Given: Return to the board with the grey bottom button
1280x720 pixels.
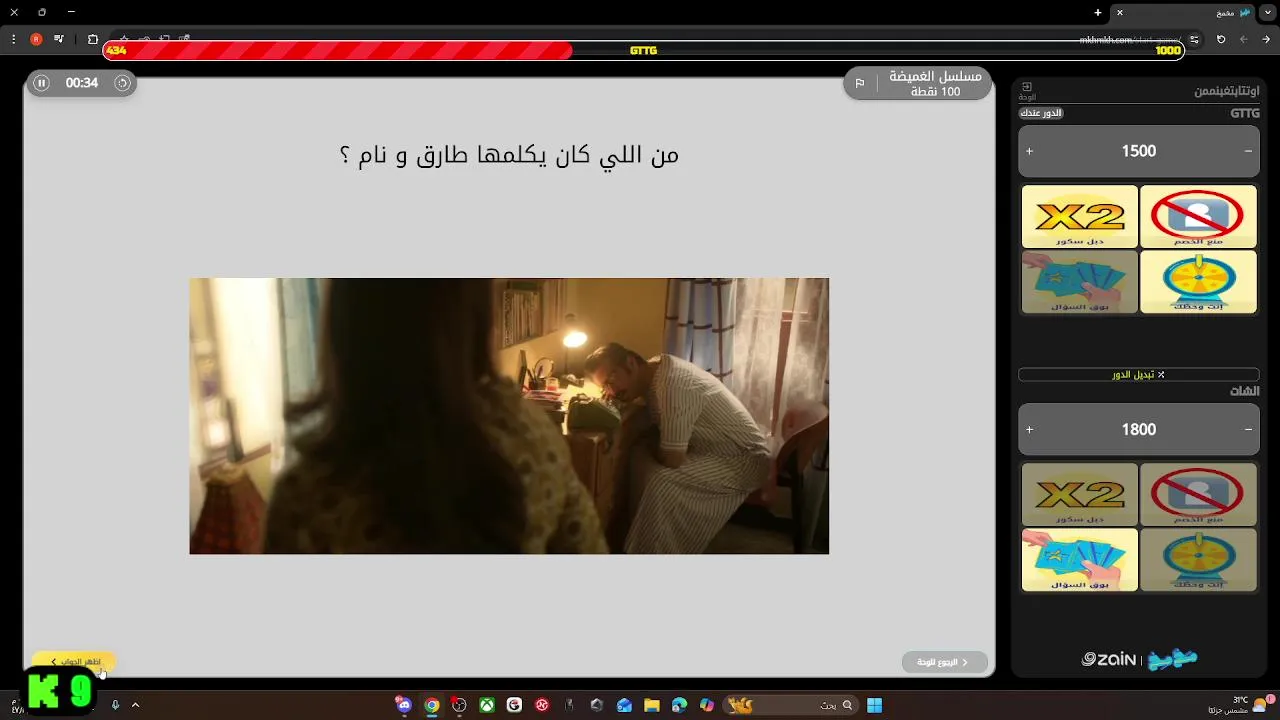Looking at the screenshot, I should pos(945,662).
